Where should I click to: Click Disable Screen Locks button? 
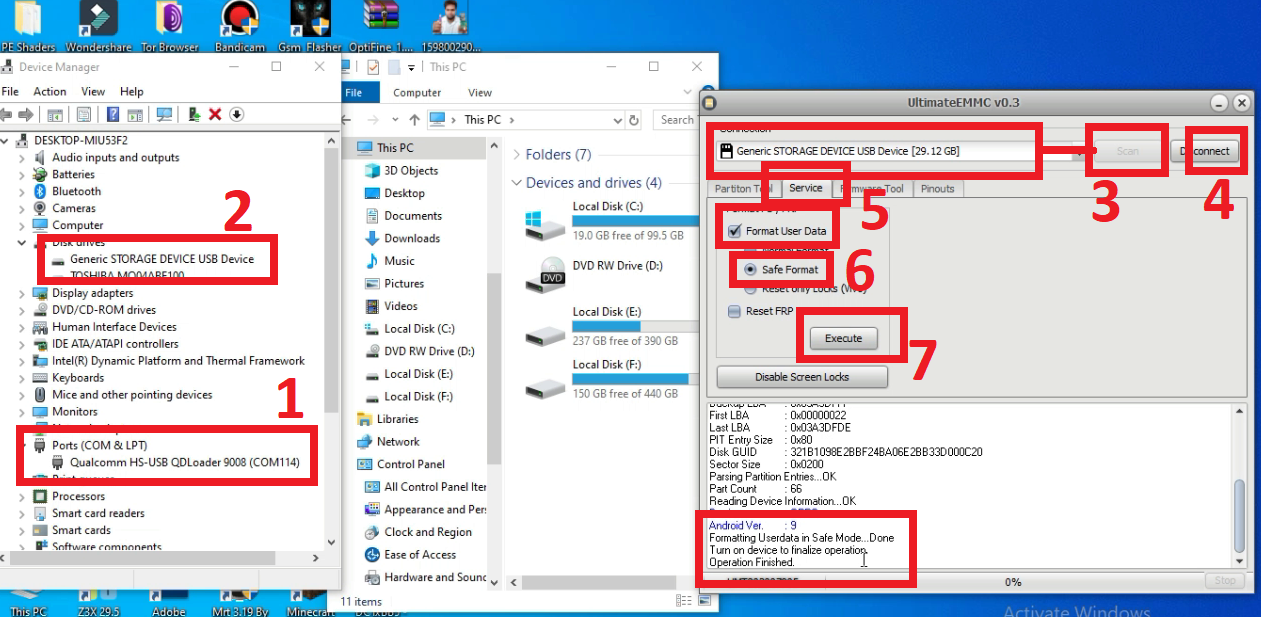coord(802,377)
